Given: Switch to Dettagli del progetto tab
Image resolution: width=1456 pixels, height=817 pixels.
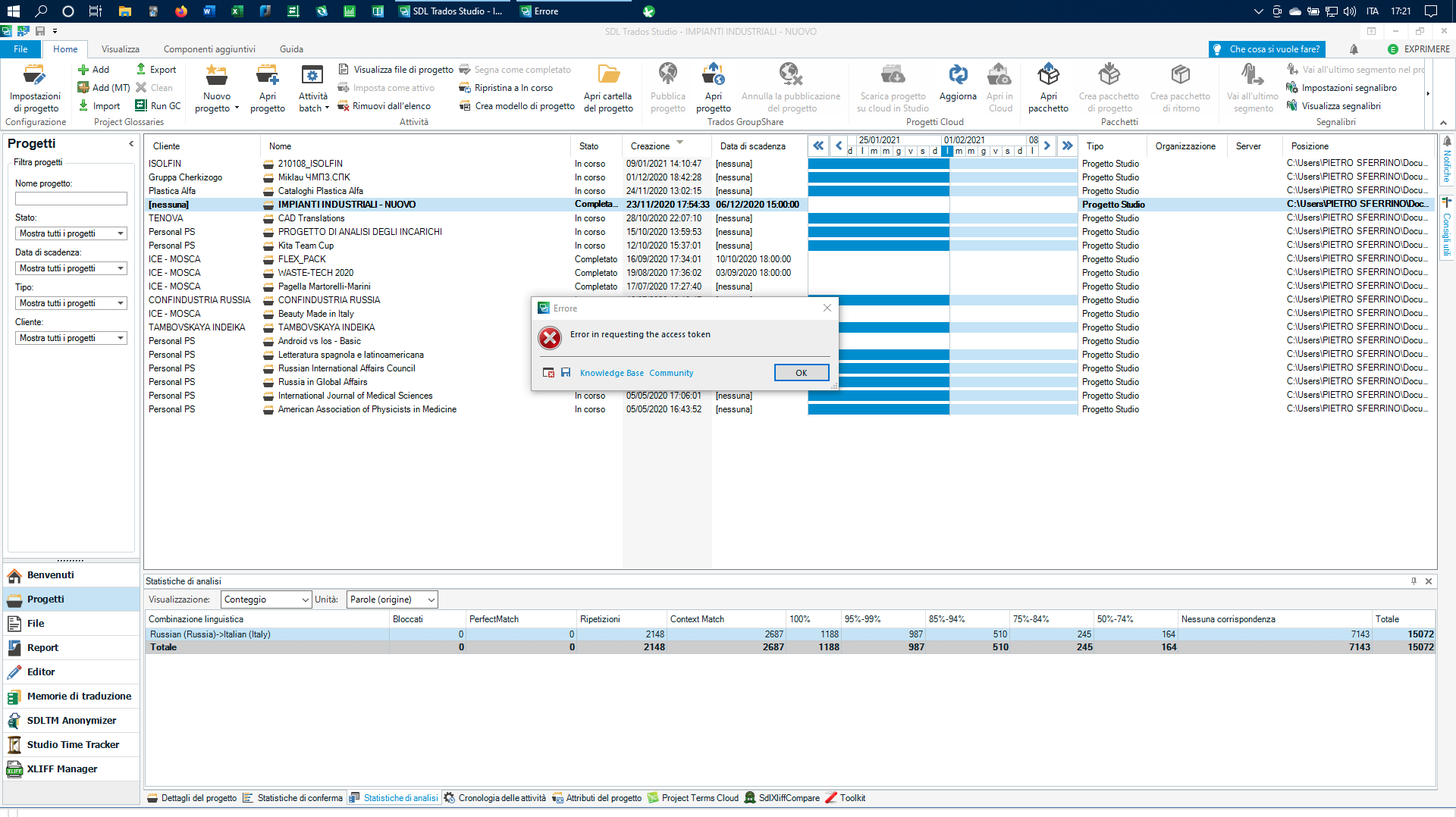Looking at the screenshot, I should (192, 798).
